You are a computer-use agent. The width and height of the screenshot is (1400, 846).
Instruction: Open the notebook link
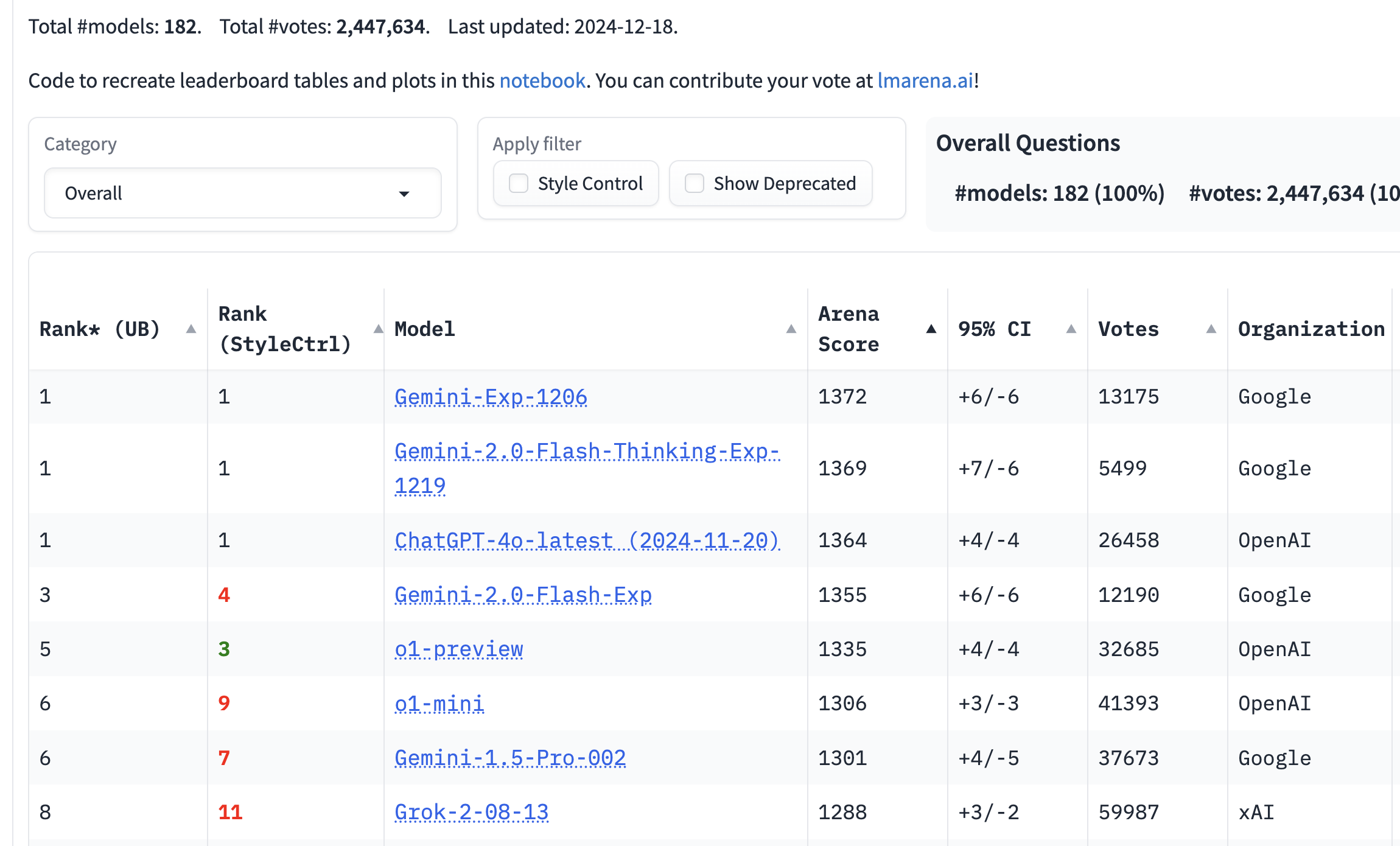(542, 80)
